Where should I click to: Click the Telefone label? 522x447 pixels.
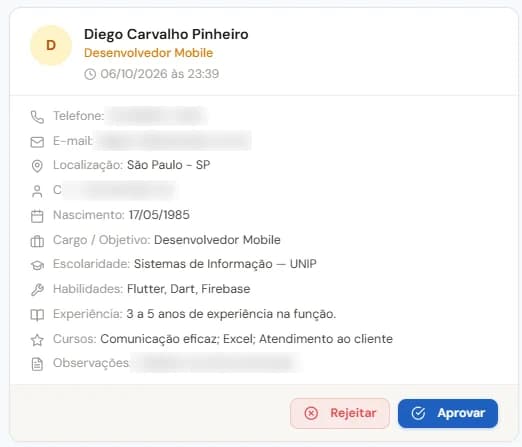coord(79,116)
